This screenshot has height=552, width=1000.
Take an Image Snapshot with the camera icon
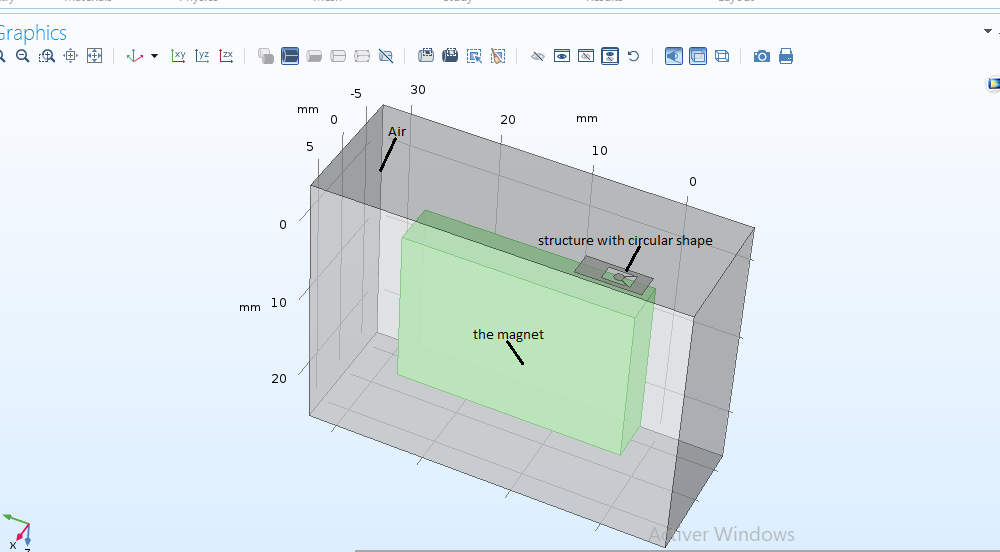pyautogui.click(x=761, y=56)
